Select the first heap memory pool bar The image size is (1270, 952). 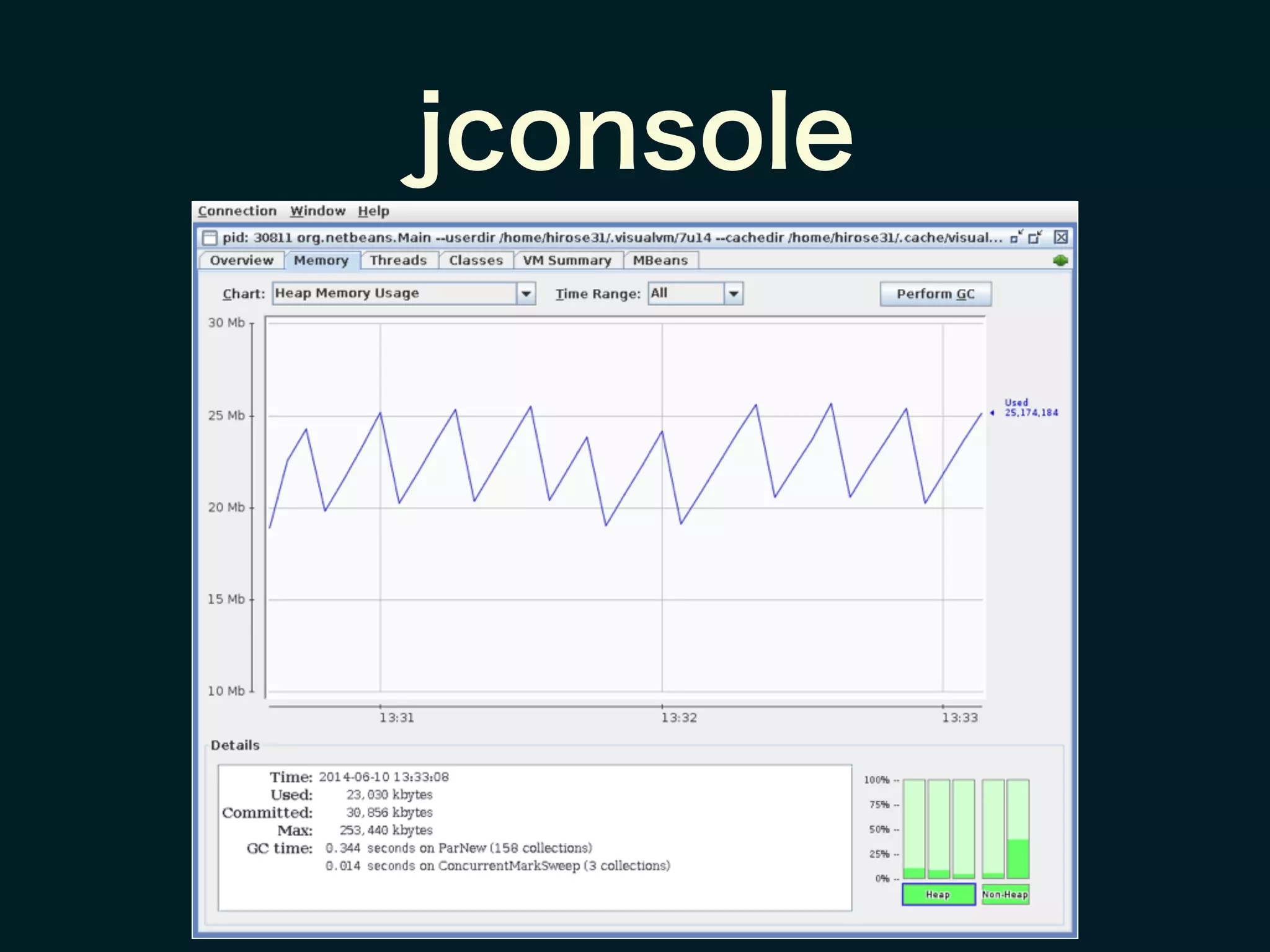pyautogui.click(x=913, y=829)
